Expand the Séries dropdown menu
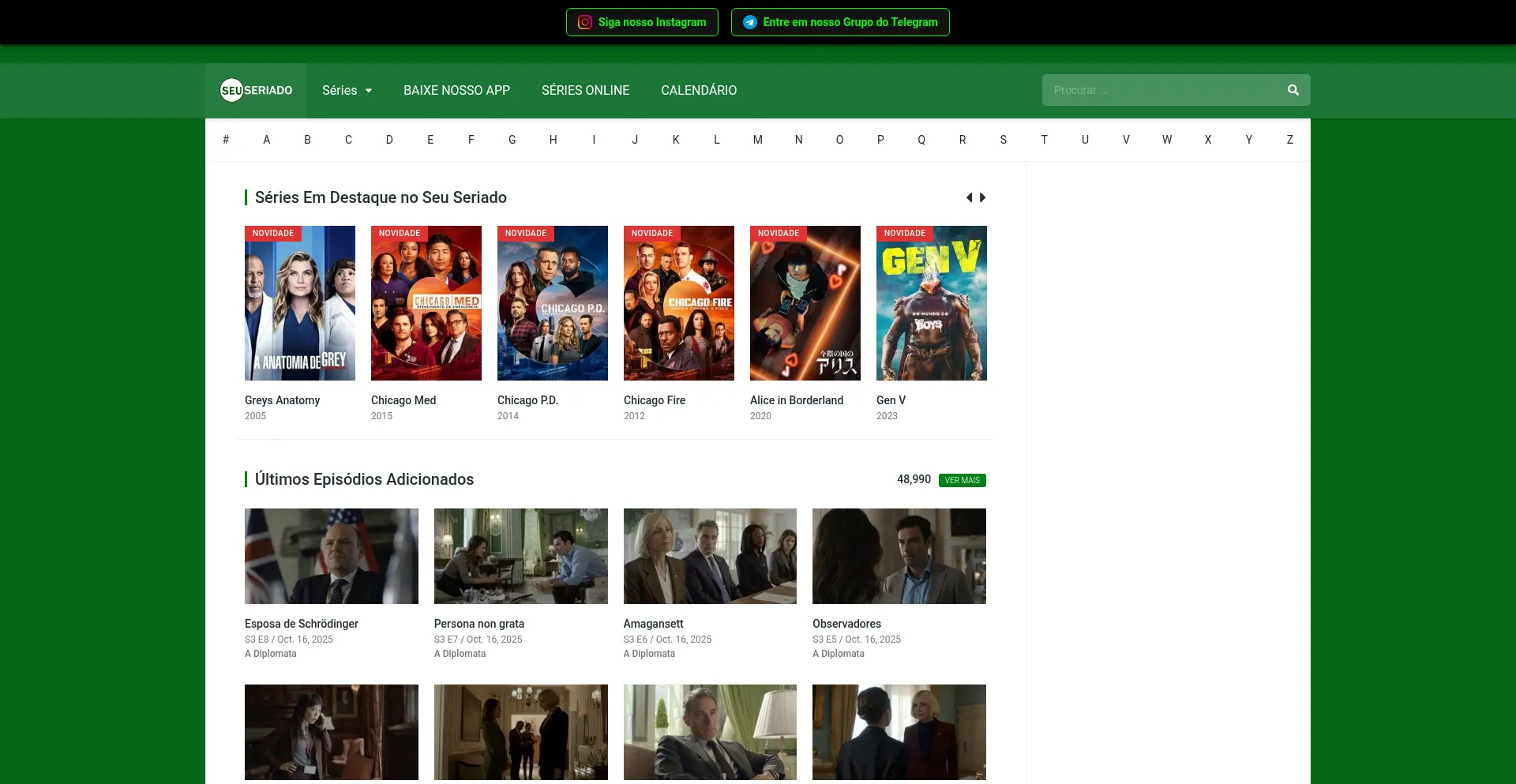Screen dimensions: 1516x784 coord(347,91)
